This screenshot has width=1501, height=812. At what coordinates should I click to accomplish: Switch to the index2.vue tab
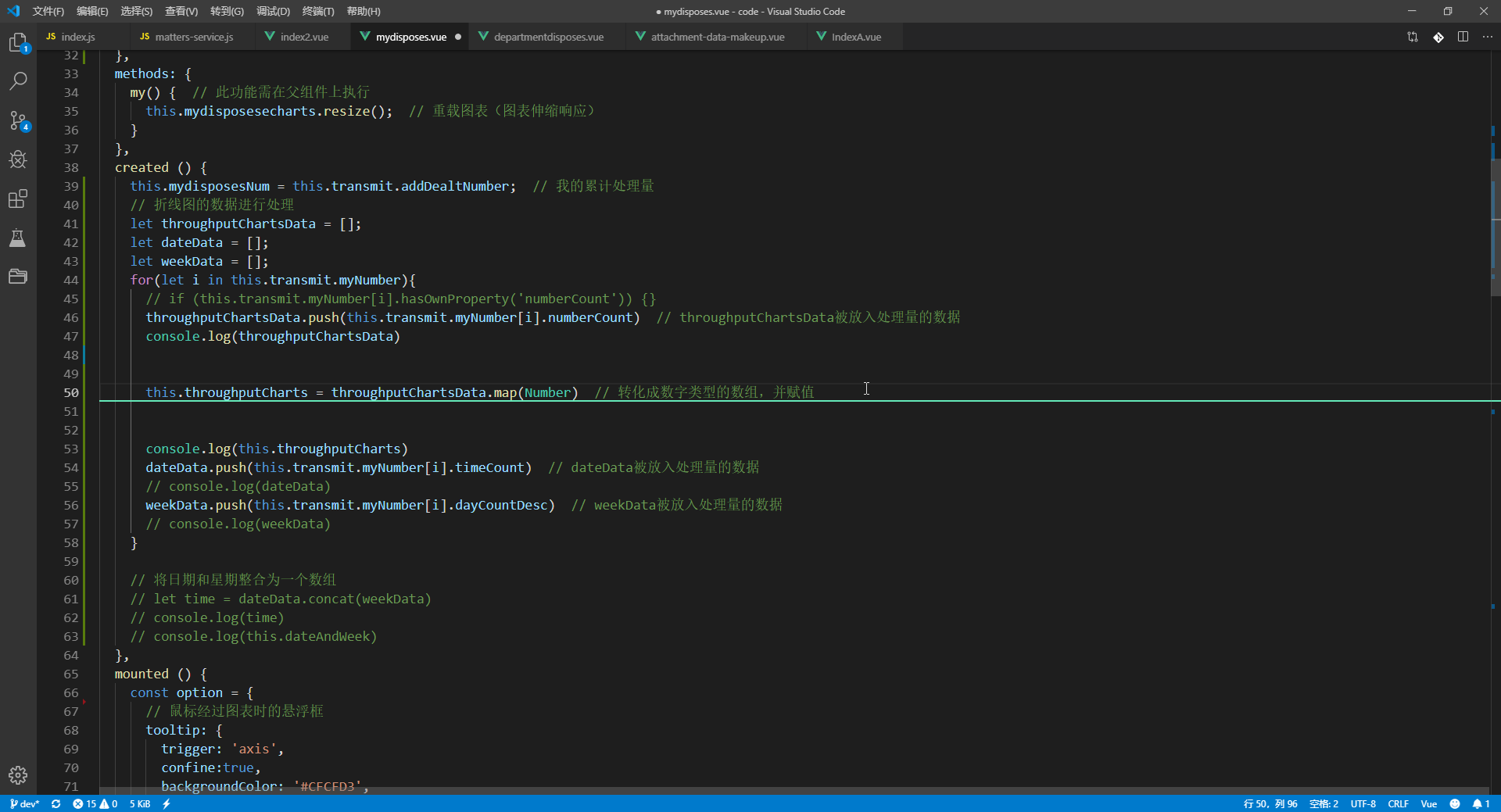pyautogui.click(x=304, y=37)
